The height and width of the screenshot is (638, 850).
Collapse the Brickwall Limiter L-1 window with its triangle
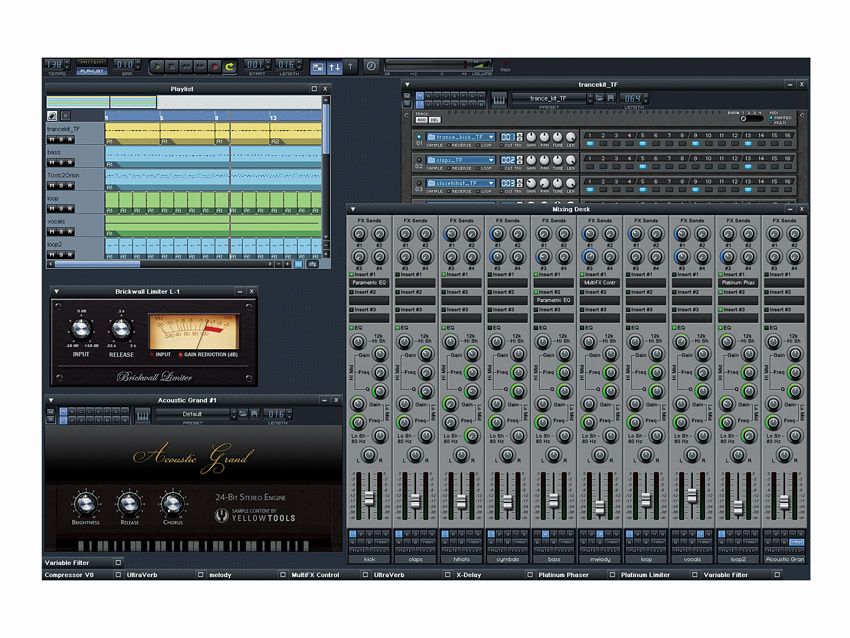click(56, 292)
